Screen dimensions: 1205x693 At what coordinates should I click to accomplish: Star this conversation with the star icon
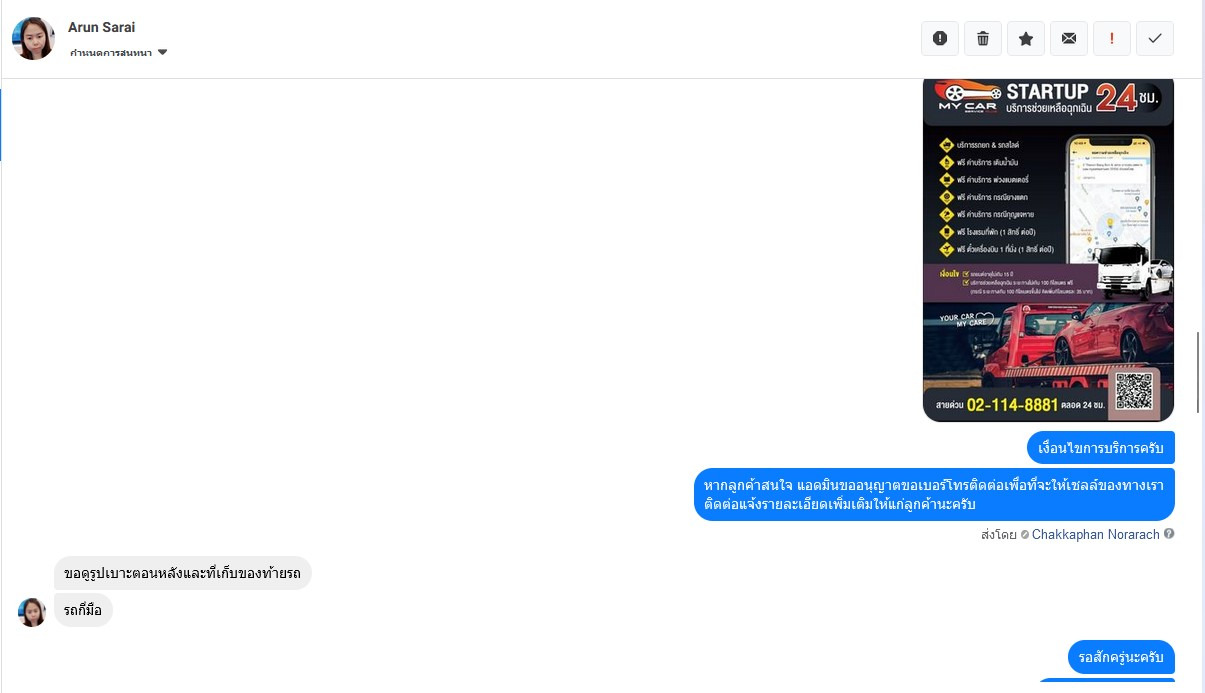(x=1026, y=38)
